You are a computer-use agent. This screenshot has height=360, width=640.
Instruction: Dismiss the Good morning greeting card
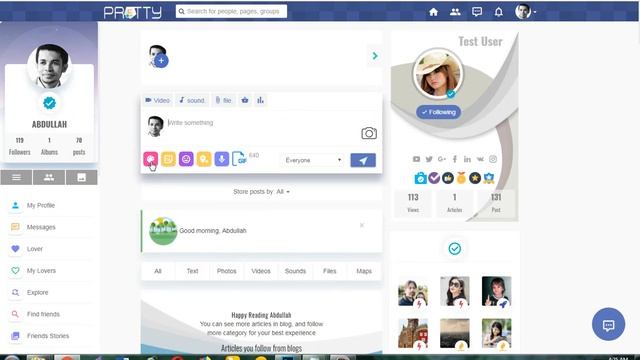pos(362,225)
